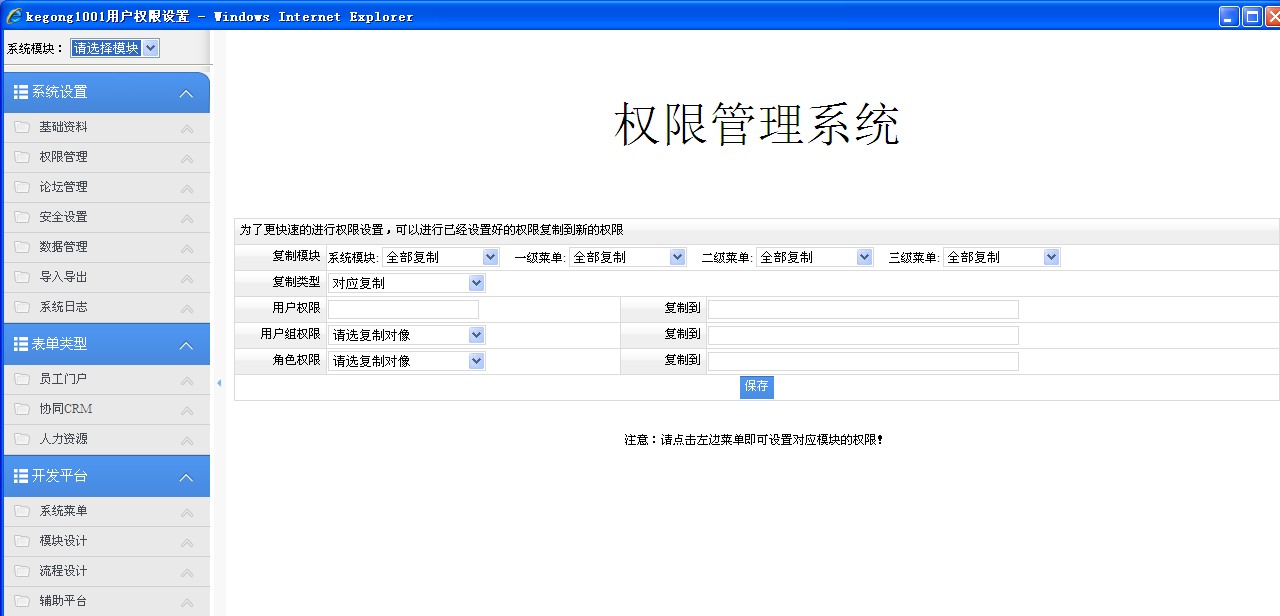This screenshot has height=616, width=1280.
Task: Open the 复制类型 dropdown showing 对应复制
Action: (406, 283)
